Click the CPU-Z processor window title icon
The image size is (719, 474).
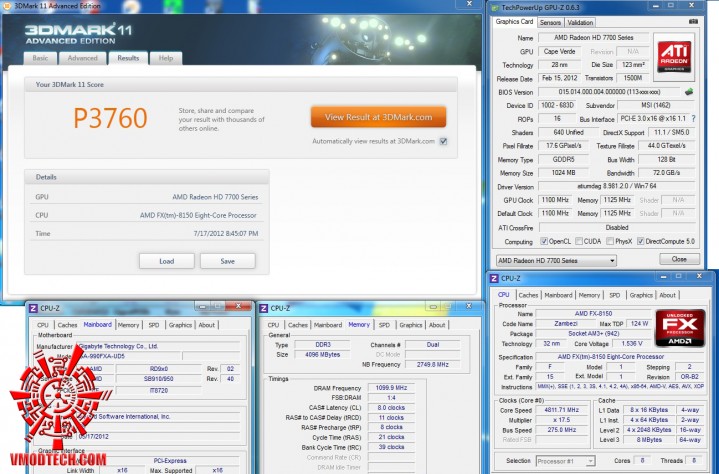494,278
